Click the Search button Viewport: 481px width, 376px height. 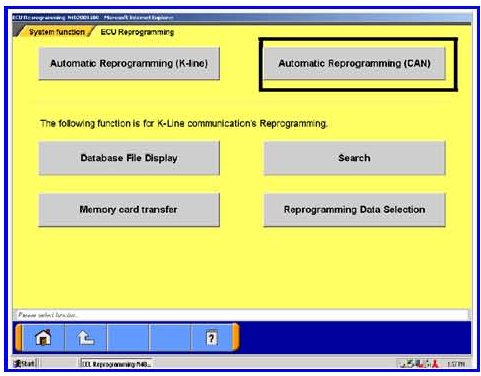pyautogui.click(x=354, y=158)
